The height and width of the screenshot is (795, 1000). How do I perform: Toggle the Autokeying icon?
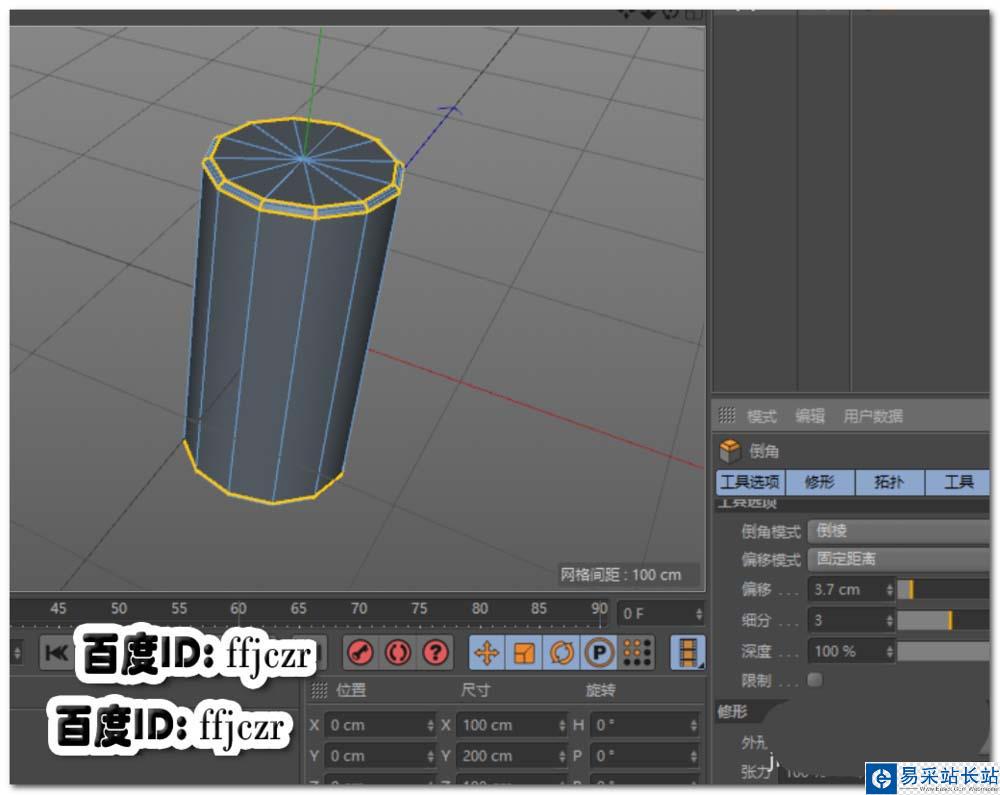[398, 653]
